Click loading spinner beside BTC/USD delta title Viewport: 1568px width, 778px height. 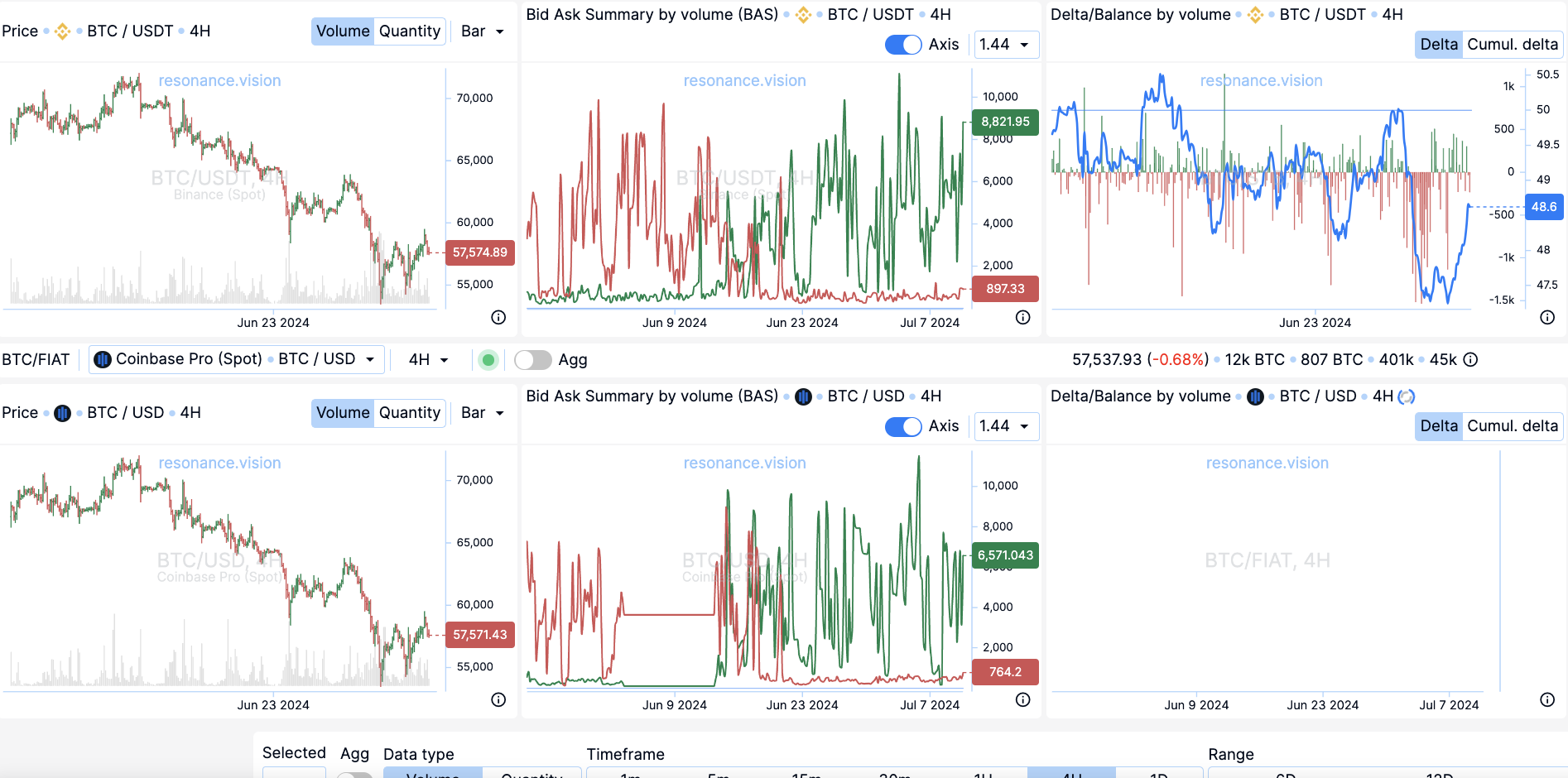pyautogui.click(x=1407, y=397)
